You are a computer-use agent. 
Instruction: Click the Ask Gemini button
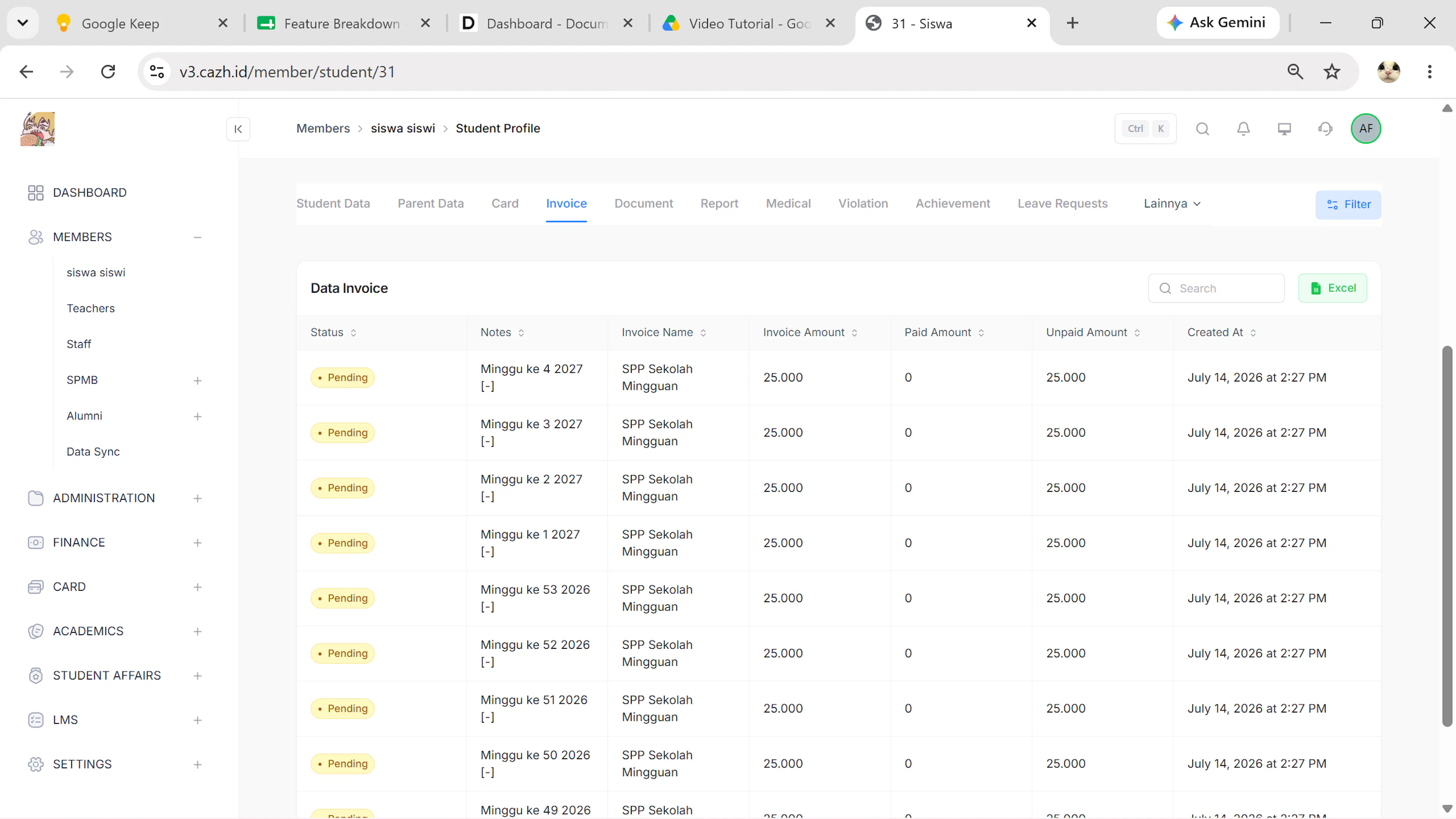pyautogui.click(x=1218, y=23)
